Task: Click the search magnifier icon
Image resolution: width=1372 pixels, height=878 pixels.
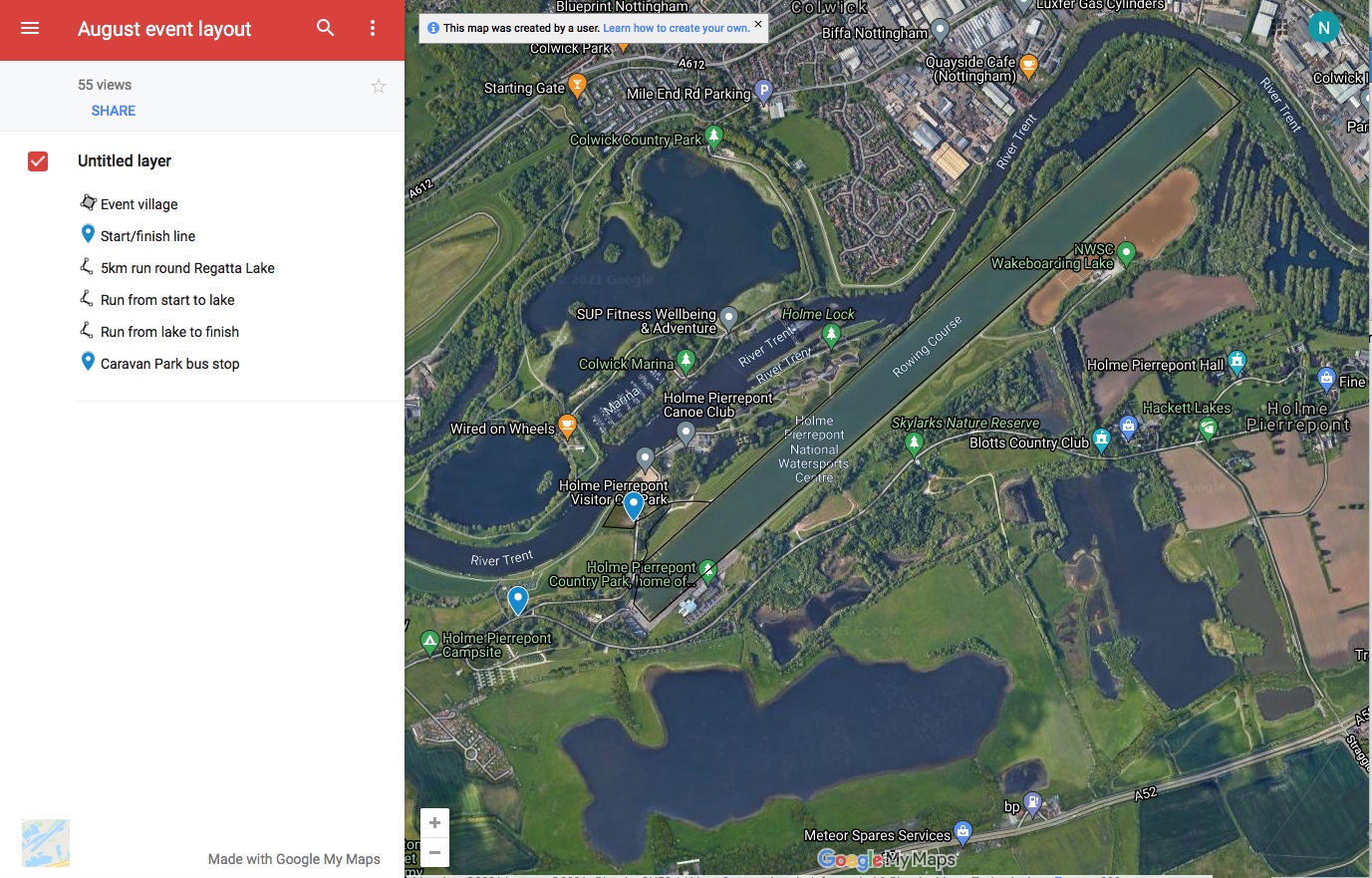Action: (326, 28)
